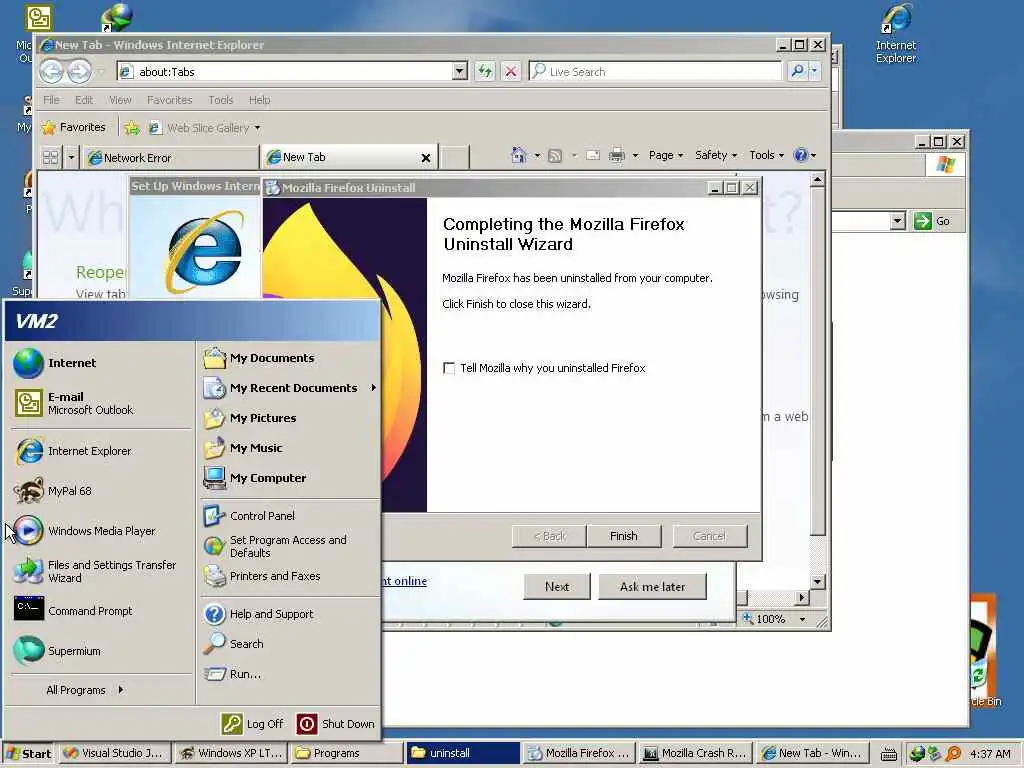The width and height of the screenshot is (1024, 768).
Task: Click system tray clock 4:37 AM
Action: coord(990,754)
